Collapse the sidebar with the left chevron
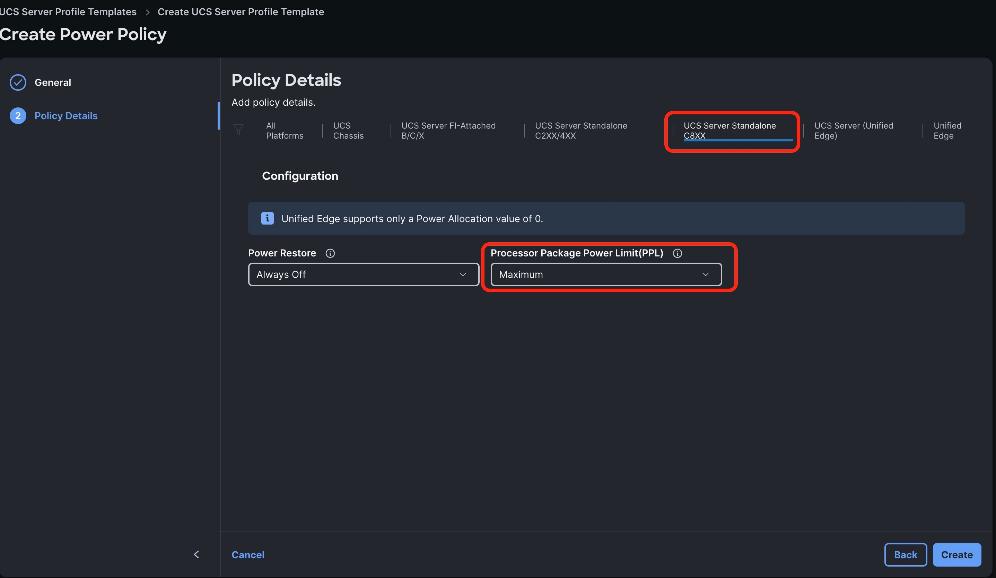The width and height of the screenshot is (996, 578). coord(196,554)
